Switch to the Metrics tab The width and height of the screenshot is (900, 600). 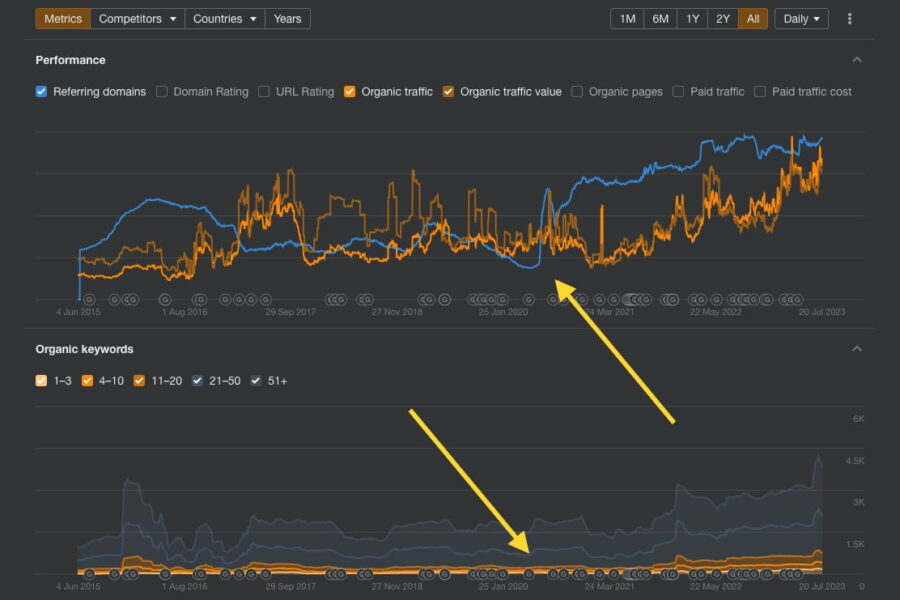click(63, 19)
